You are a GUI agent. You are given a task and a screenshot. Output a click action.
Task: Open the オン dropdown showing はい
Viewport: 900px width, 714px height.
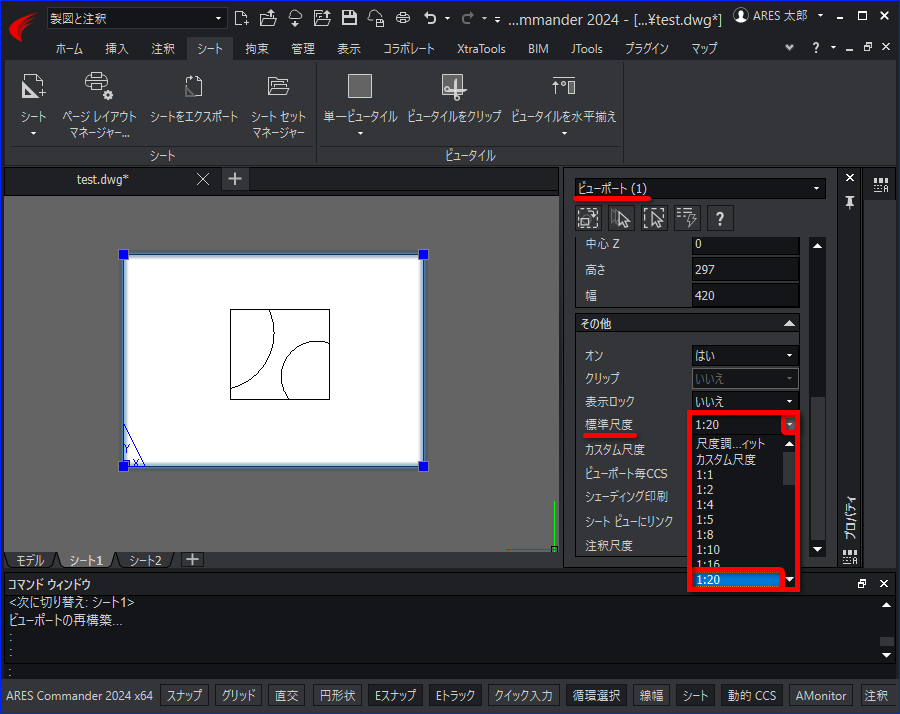tap(745, 355)
